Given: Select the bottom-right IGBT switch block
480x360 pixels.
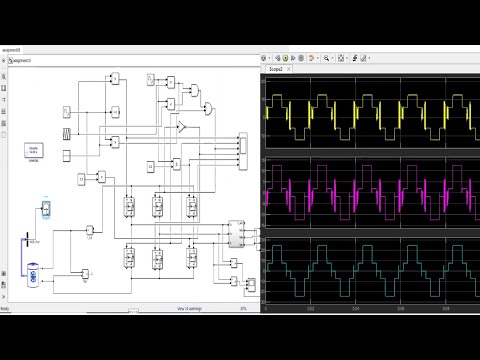Looking at the screenshot, I should point(191,258).
